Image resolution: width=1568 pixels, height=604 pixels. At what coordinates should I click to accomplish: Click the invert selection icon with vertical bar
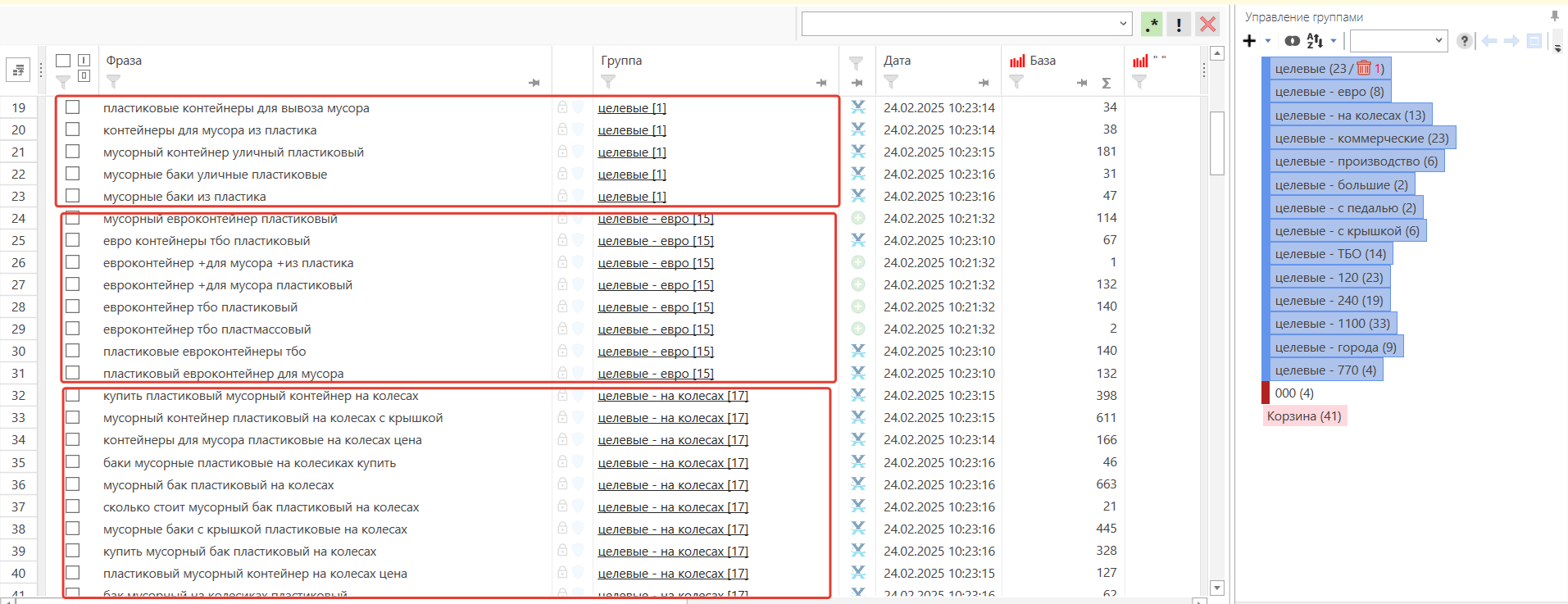coord(84,60)
